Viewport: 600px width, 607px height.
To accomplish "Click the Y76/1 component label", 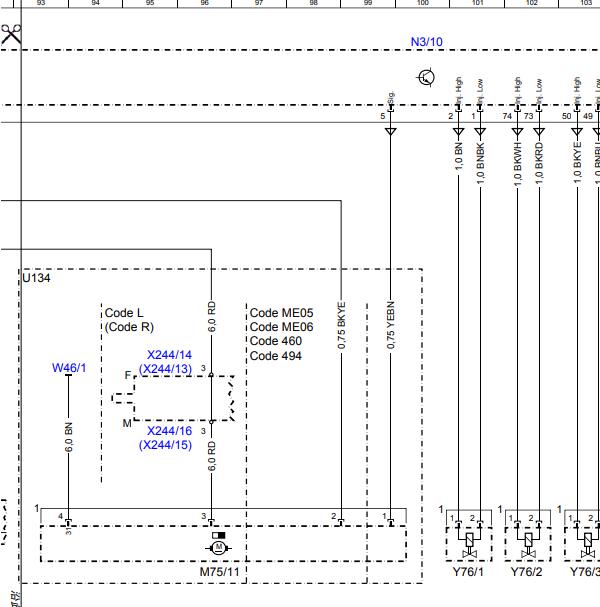I will coord(468,572).
